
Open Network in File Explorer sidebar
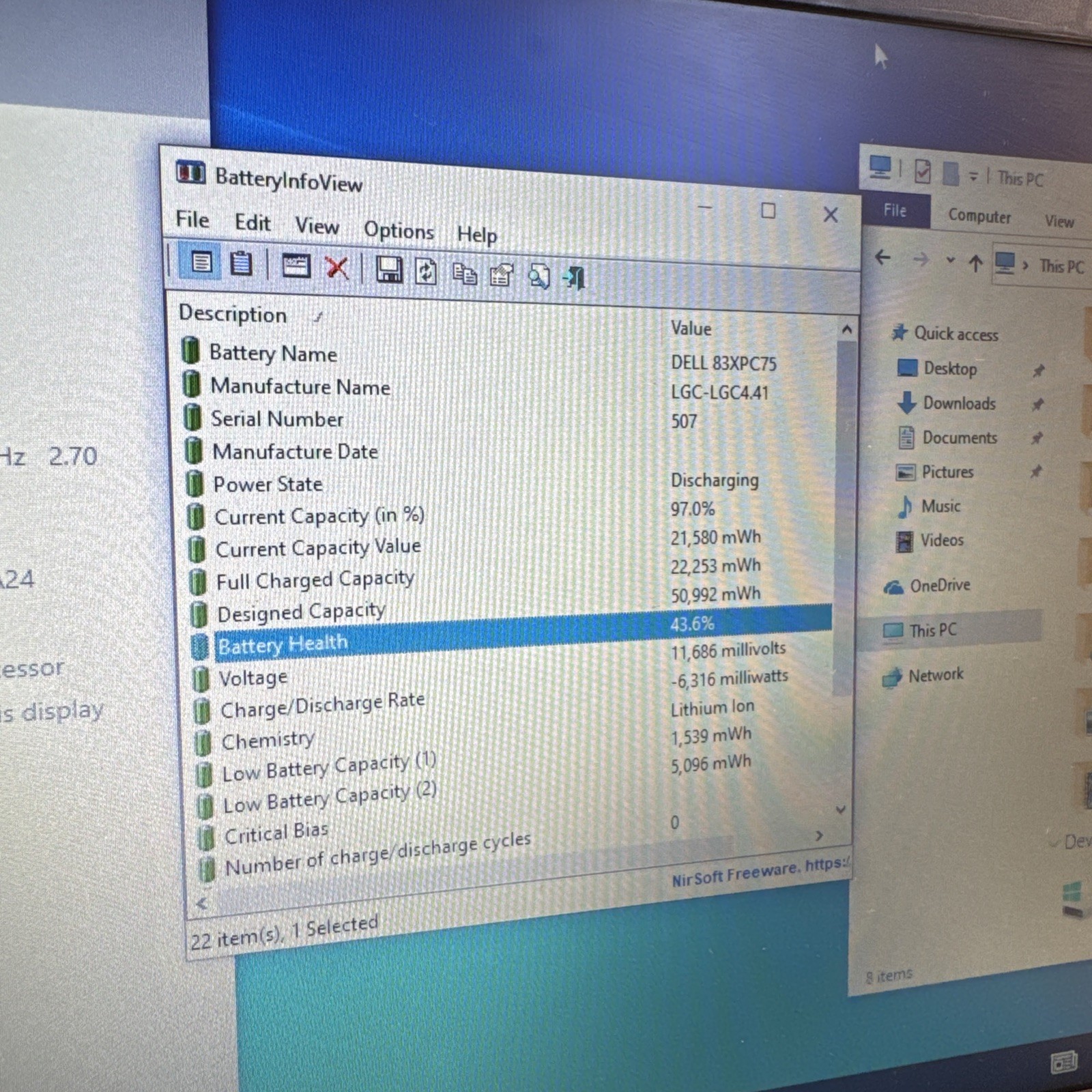coord(923,676)
